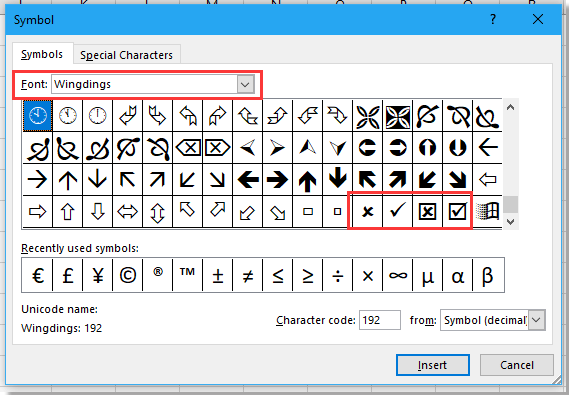
Task: Choose the thin down arrow symbol
Action: coord(98,180)
